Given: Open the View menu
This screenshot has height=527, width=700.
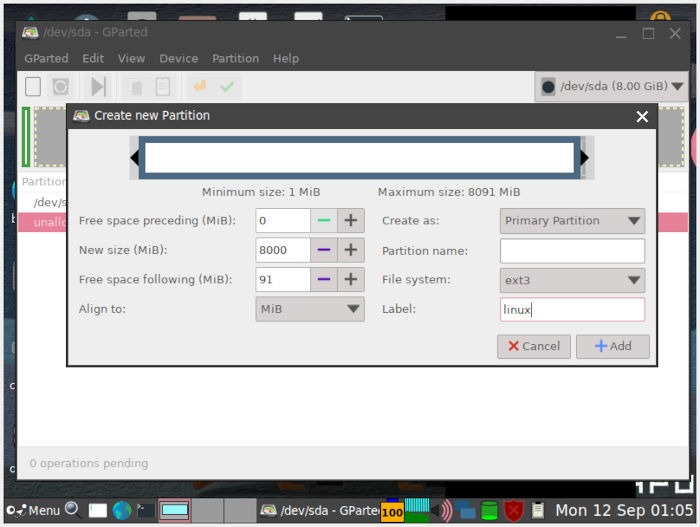Looking at the screenshot, I should [131, 59].
